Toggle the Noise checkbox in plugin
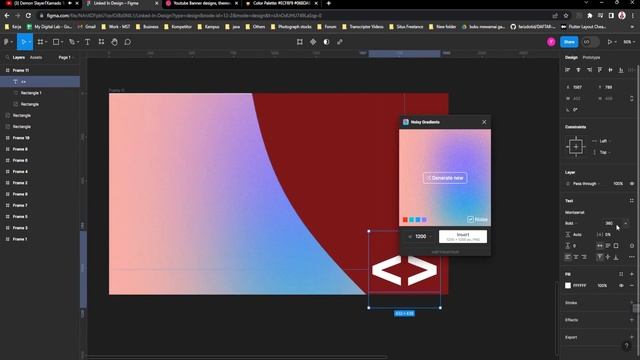640x360 pixels. click(x=470, y=220)
